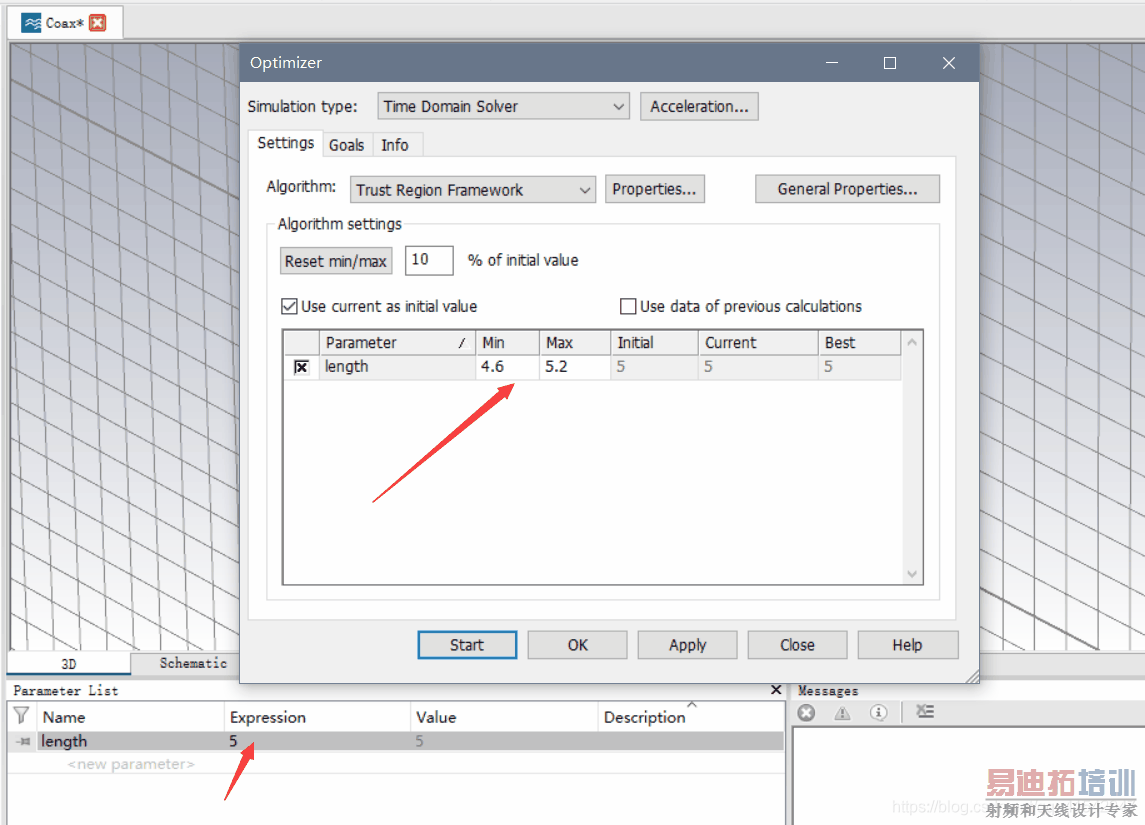This screenshot has width=1145, height=825.
Task: Click the Coax document wave icon
Action: coord(31,23)
